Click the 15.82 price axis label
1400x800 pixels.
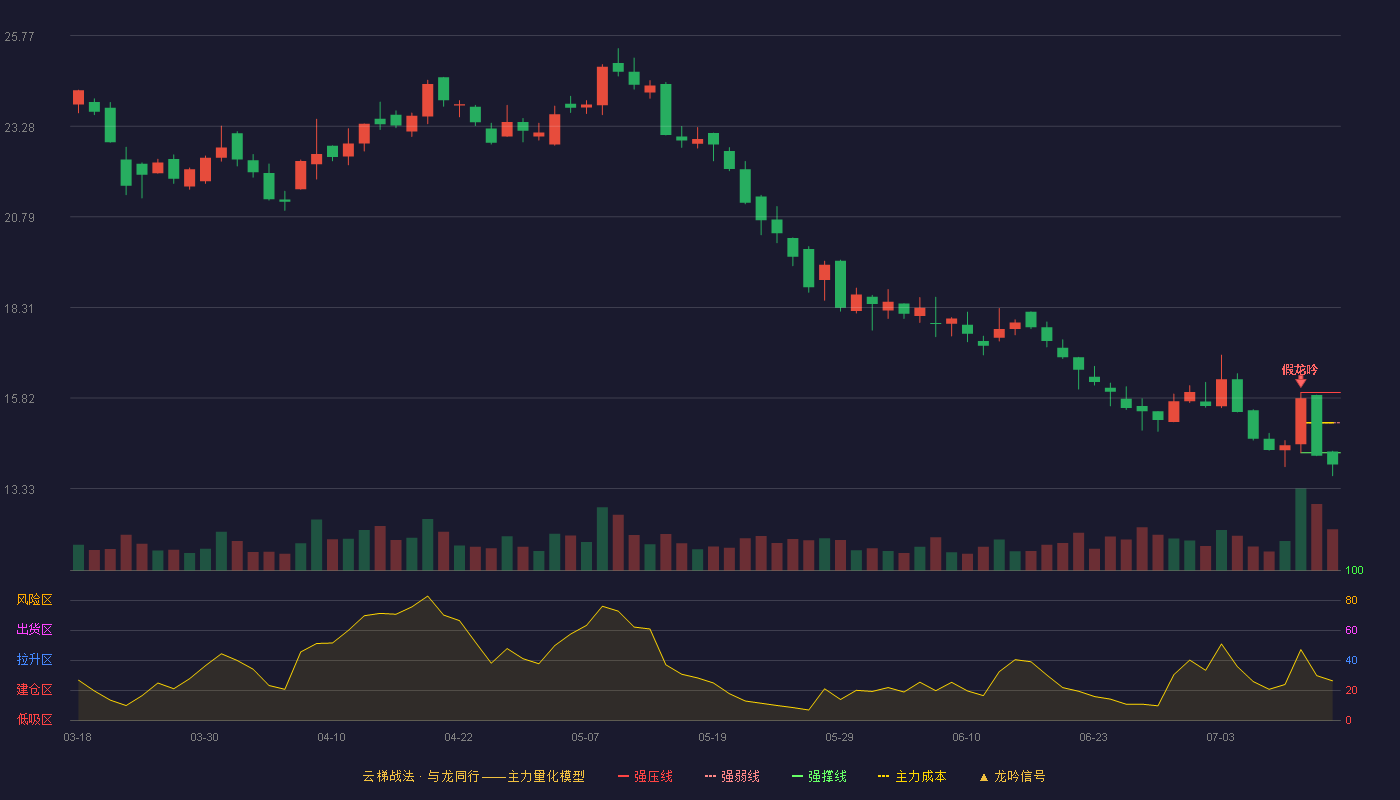point(19,399)
